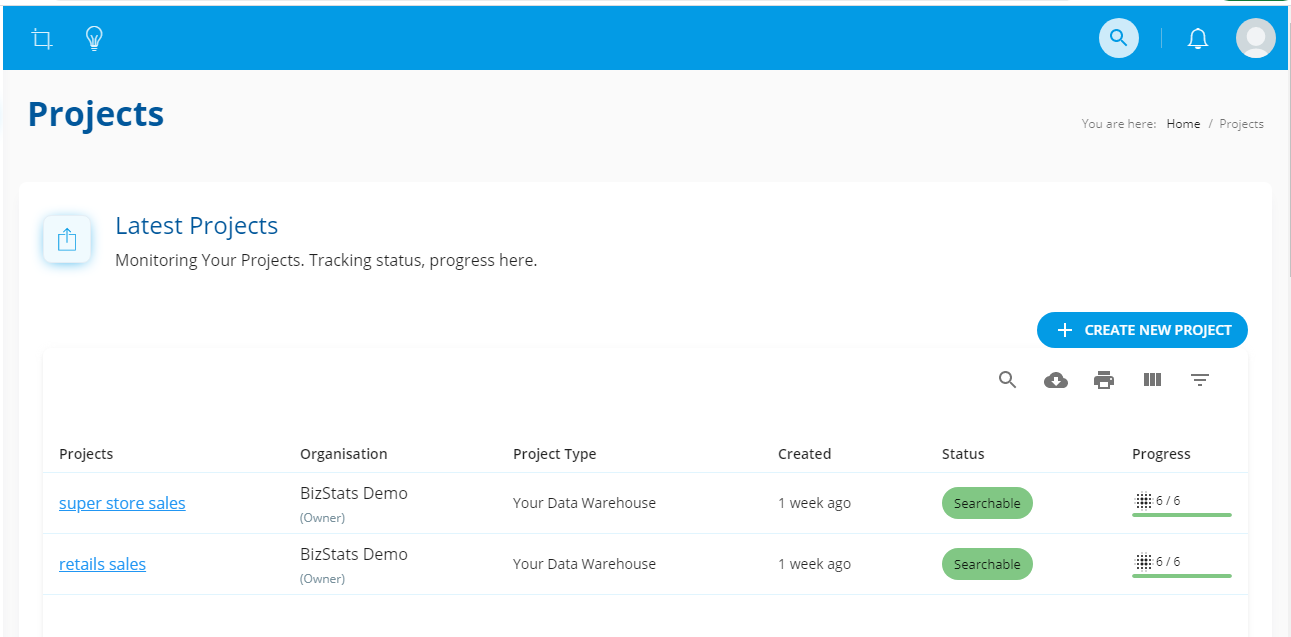This screenshot has width=1291, height=637.
Task: Sort by the Status column header
Action: [963, 454]
